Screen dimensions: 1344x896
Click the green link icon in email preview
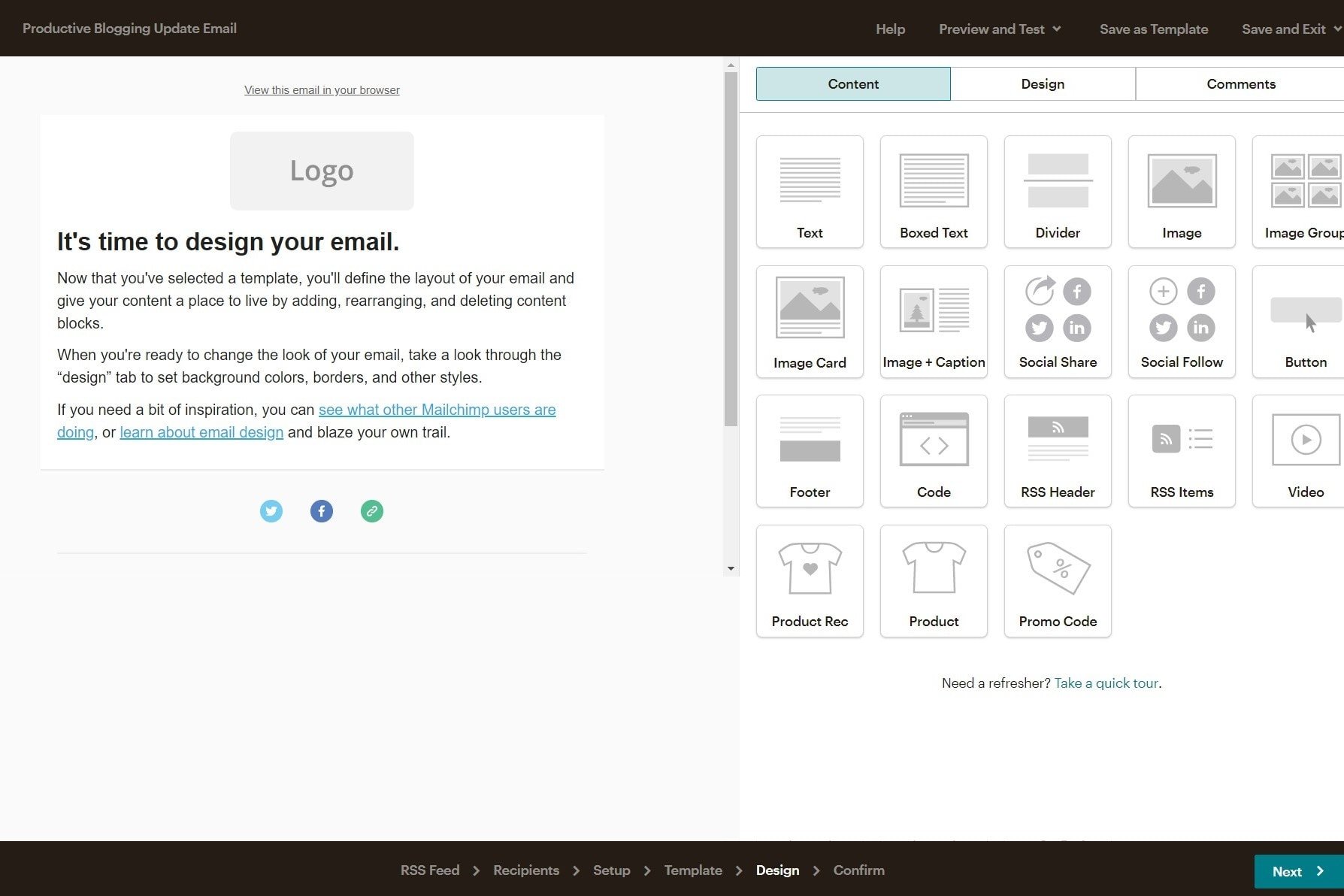372,511
